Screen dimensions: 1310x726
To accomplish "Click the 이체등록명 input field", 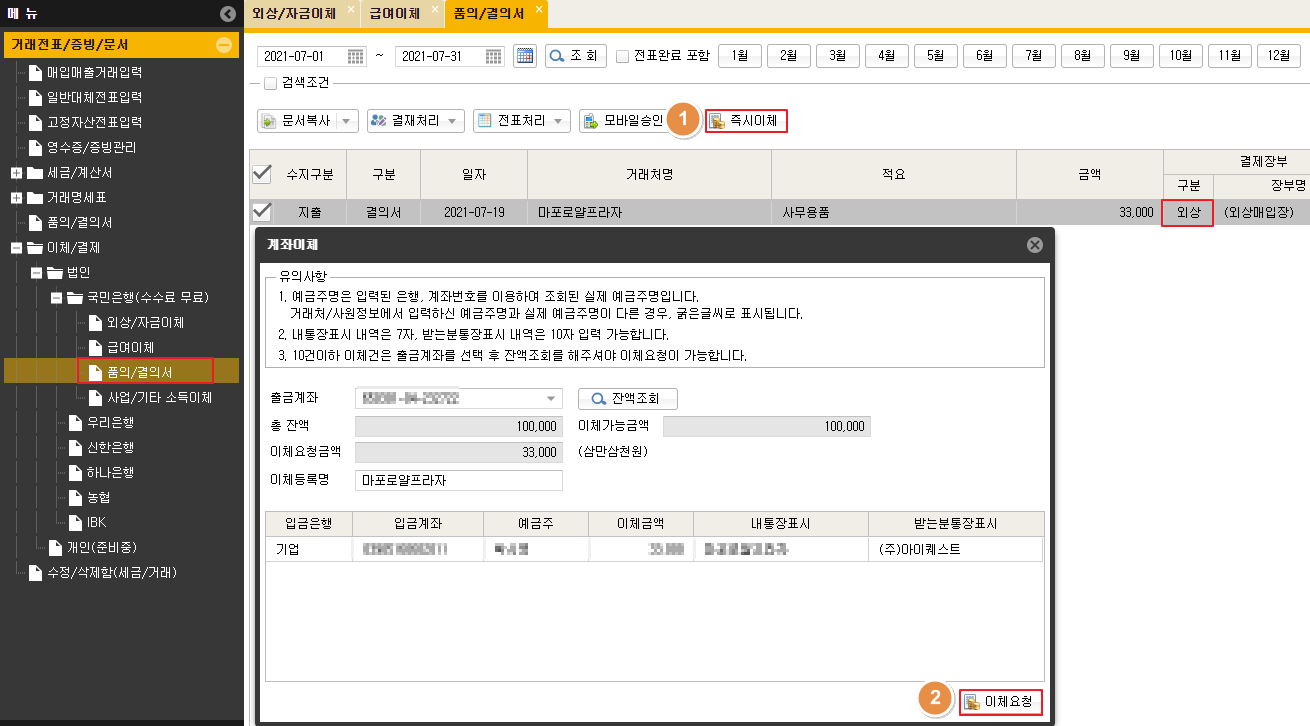I will 459,480.
